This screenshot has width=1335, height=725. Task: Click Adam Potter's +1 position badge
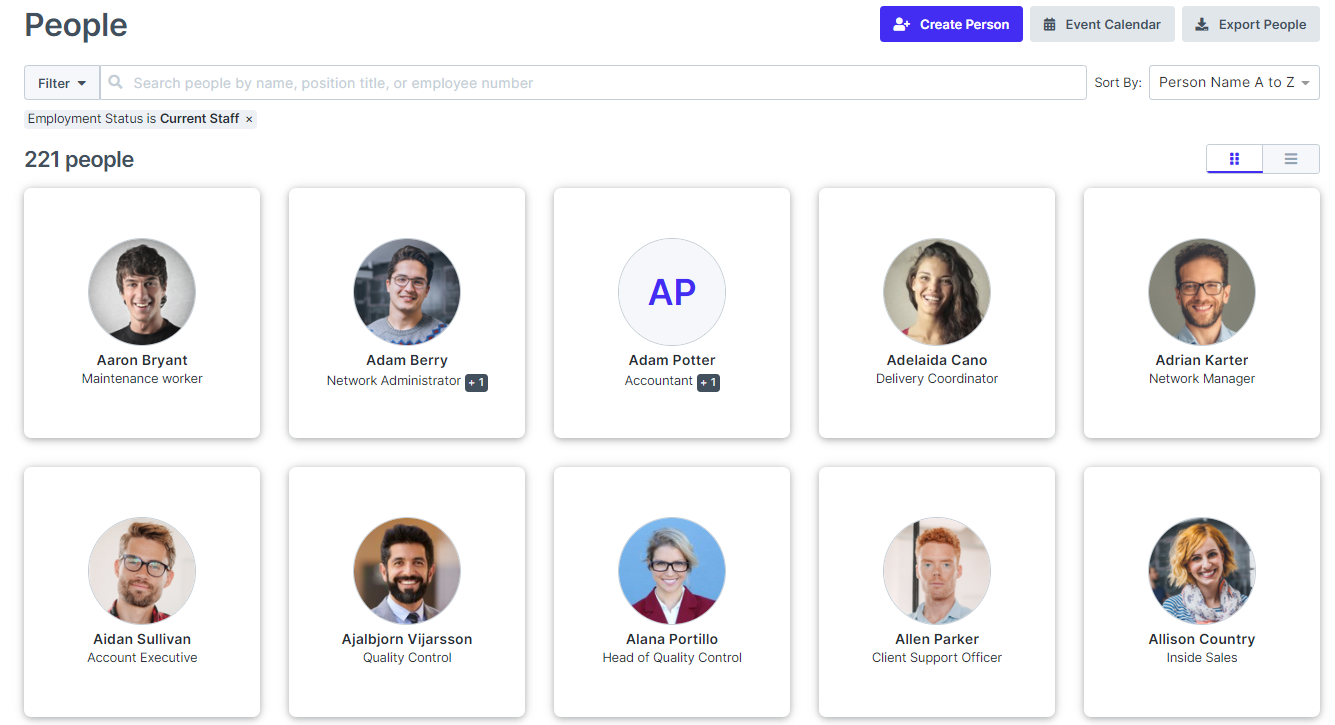pos(708,382)
